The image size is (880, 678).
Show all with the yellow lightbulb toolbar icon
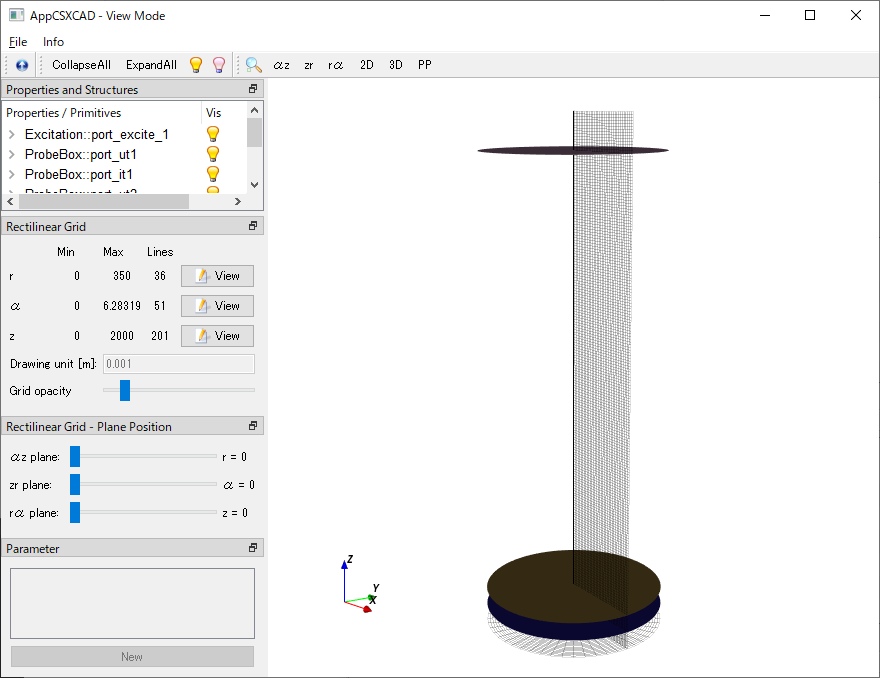tap(196, 65)
